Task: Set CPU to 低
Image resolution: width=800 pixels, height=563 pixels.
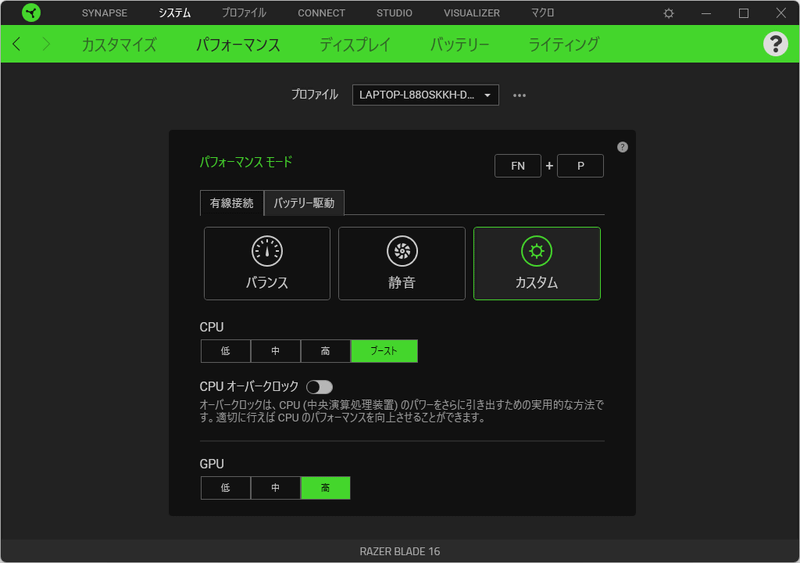Action: coord(226,351)
